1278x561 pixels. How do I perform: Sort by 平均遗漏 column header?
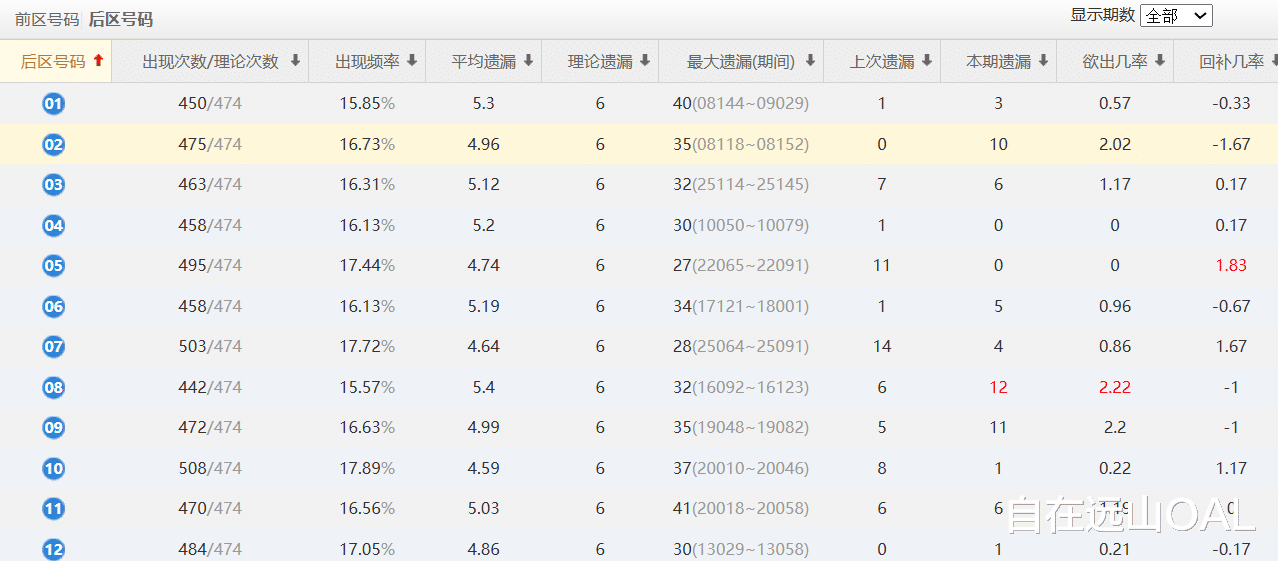pos(484,61)
